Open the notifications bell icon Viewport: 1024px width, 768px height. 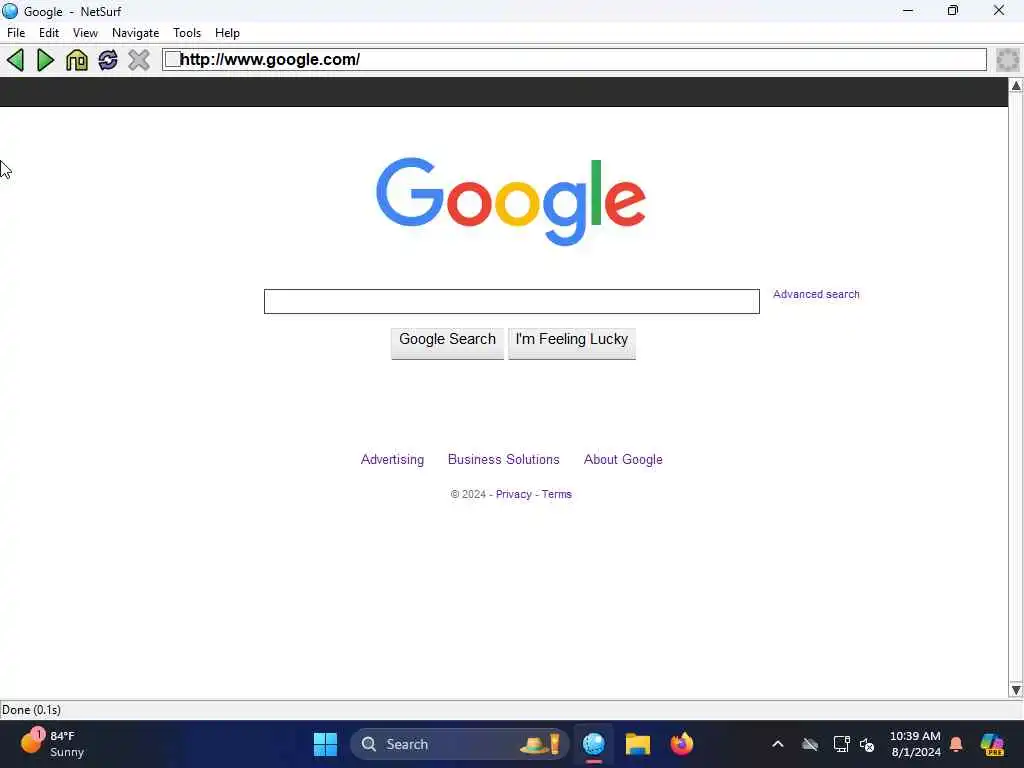click(x=956, y=744)
